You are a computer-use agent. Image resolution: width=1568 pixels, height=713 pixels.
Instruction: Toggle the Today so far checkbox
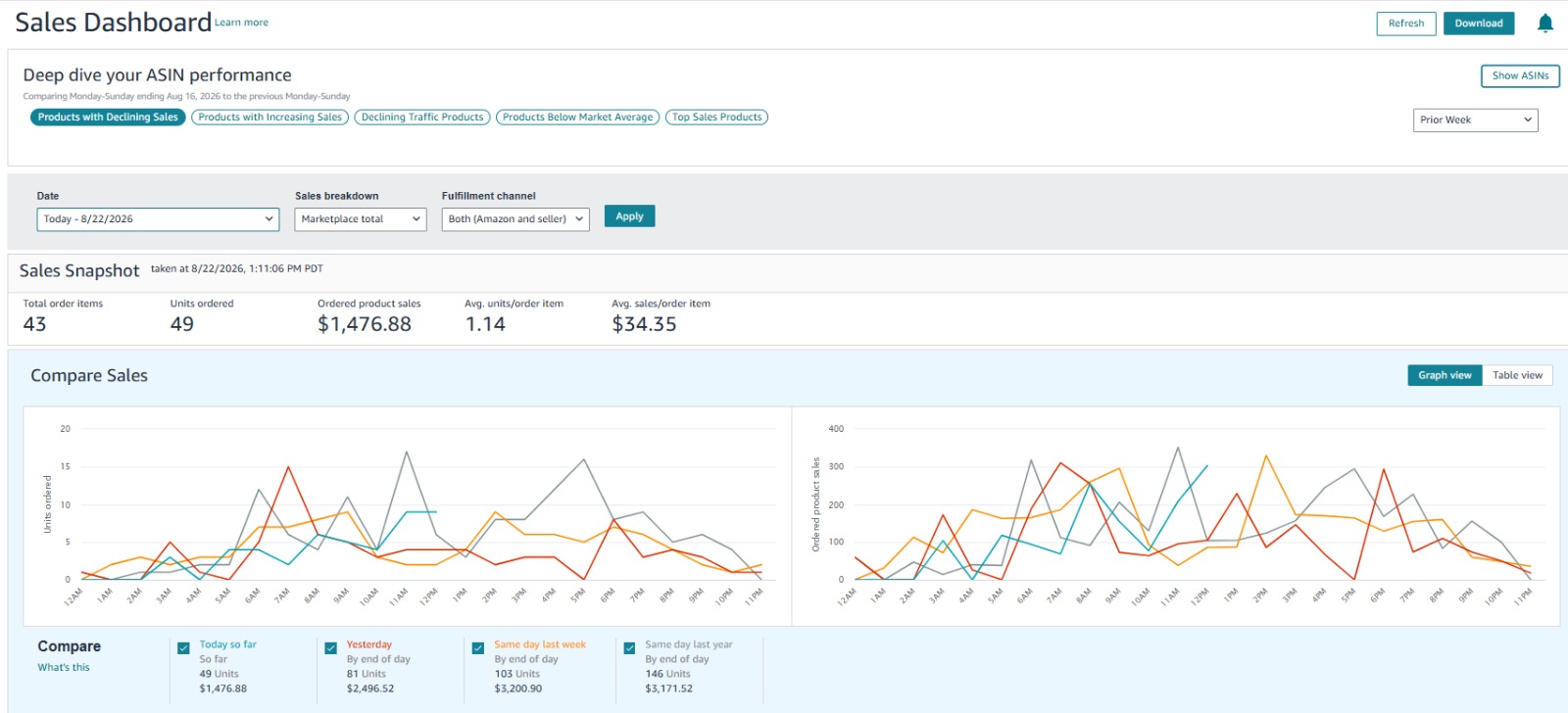point(183,647)
